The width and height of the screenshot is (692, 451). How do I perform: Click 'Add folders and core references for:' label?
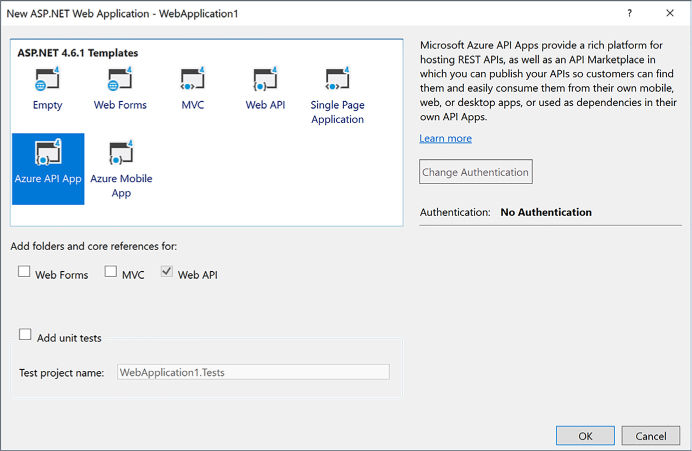[x=94, y=246]
